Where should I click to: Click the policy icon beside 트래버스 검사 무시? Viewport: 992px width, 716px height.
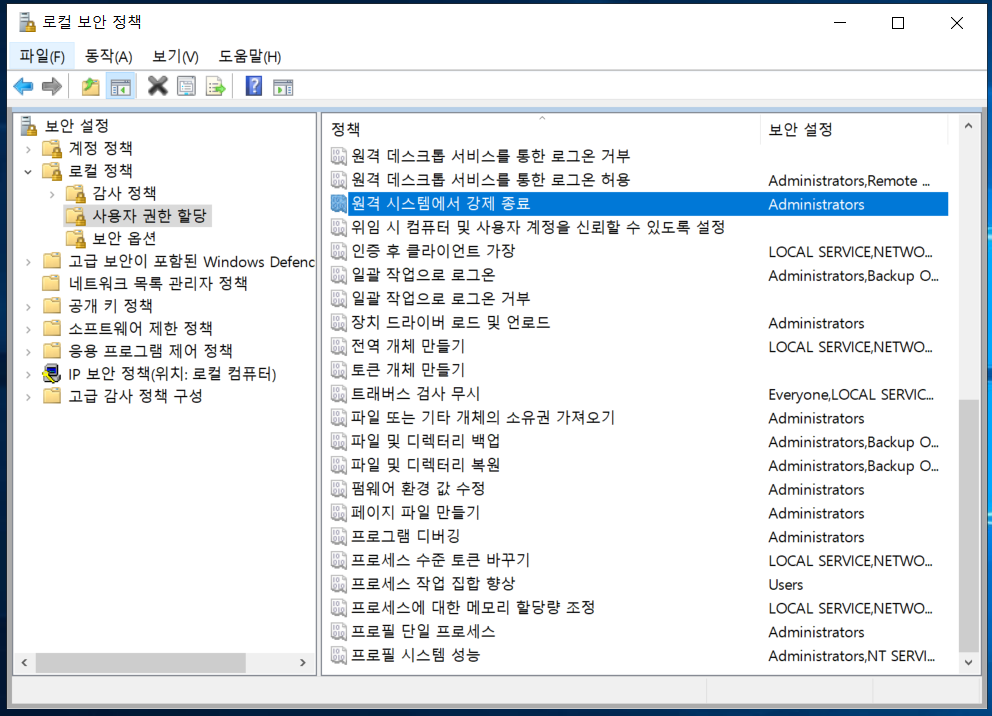click(x=338, y=394)
